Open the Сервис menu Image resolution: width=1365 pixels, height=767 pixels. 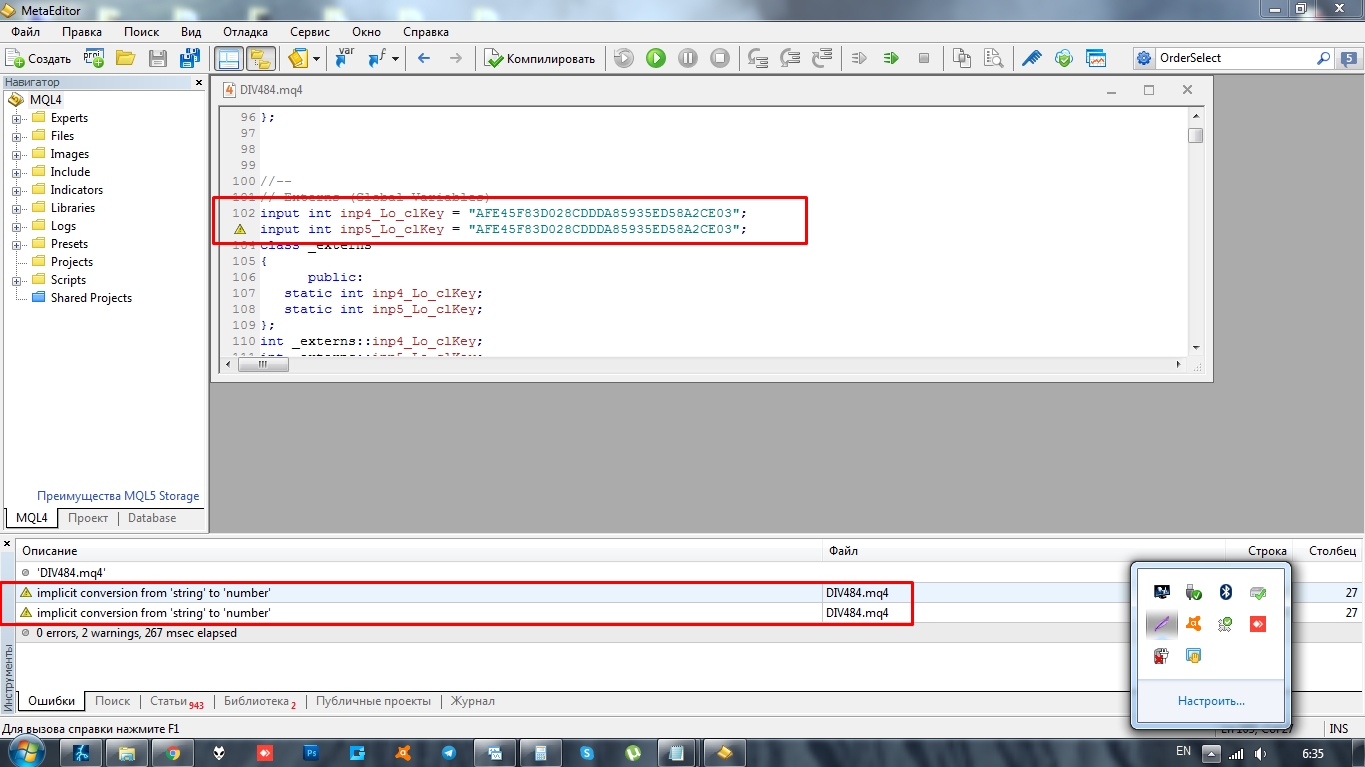click(310, 32)
